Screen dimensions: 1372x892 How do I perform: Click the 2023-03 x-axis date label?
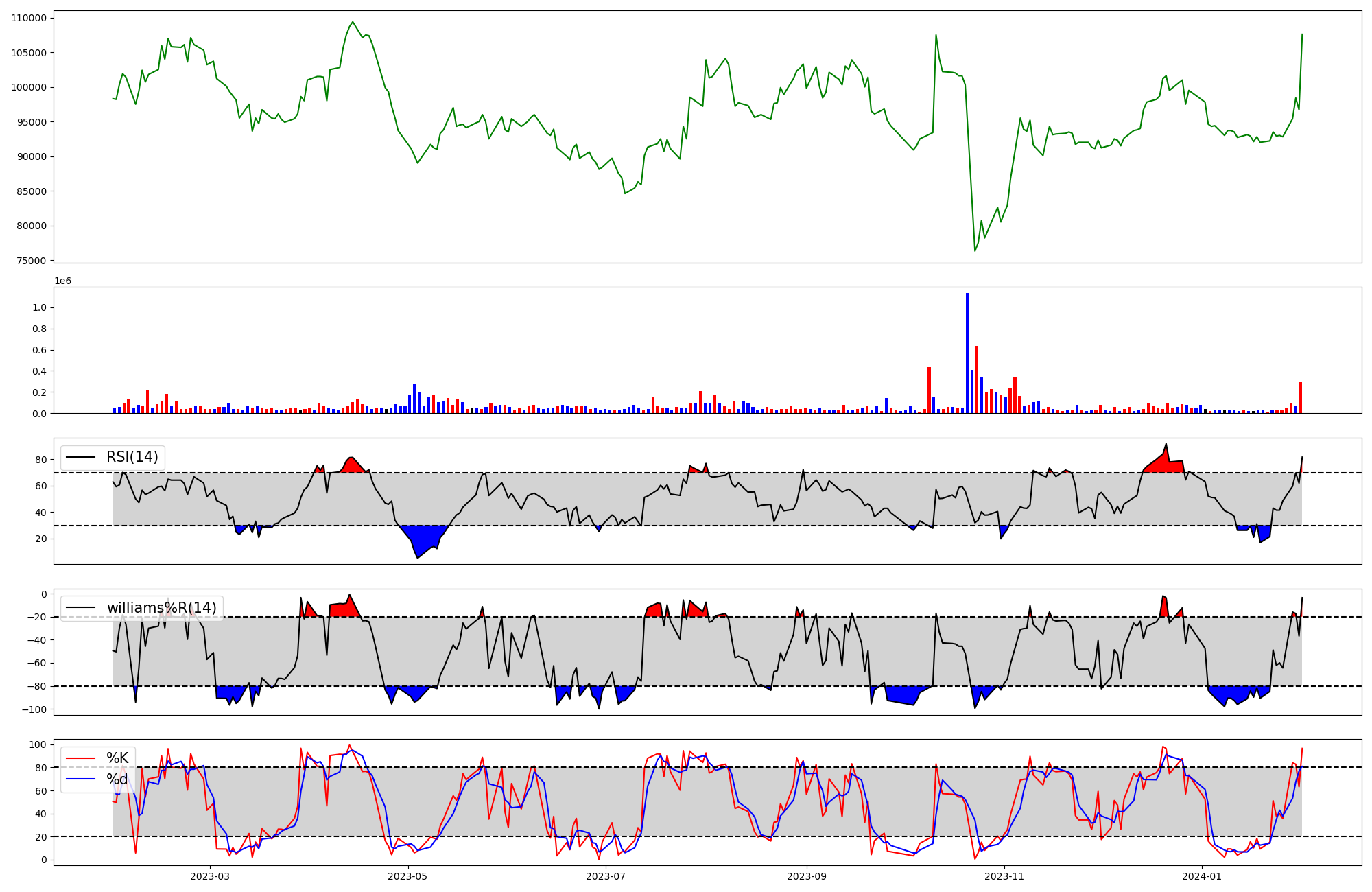tap(210, 876)
